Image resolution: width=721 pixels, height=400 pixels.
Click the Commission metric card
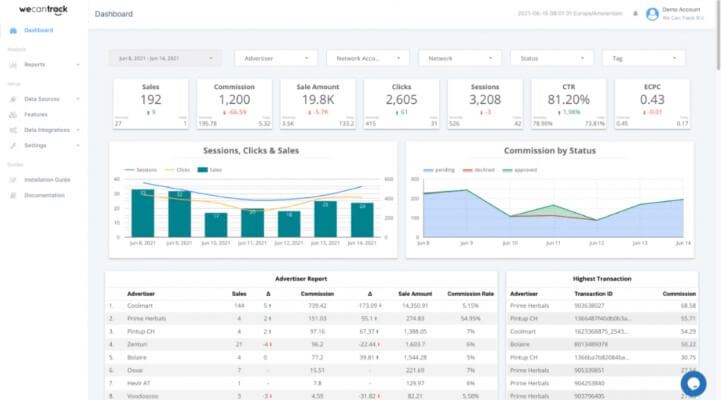(x=235, y=104)
